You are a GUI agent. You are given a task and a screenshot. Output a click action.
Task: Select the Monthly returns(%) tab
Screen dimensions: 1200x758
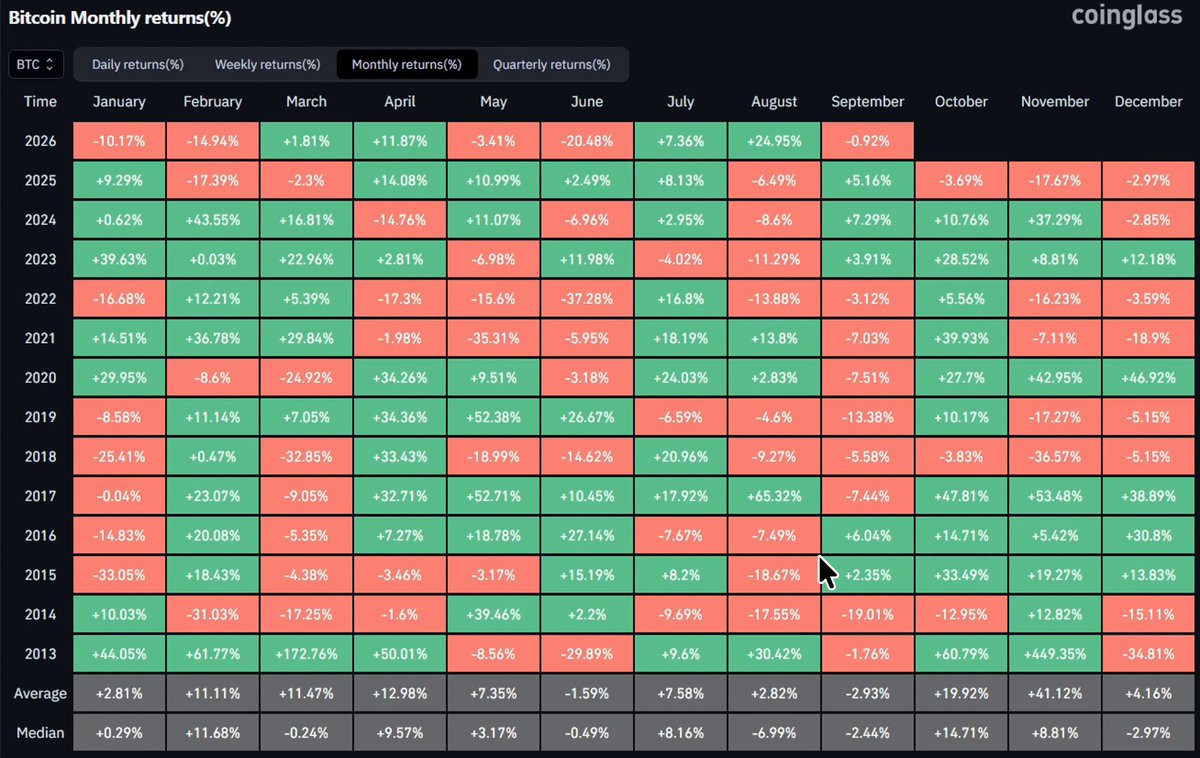tap(407, 65)
